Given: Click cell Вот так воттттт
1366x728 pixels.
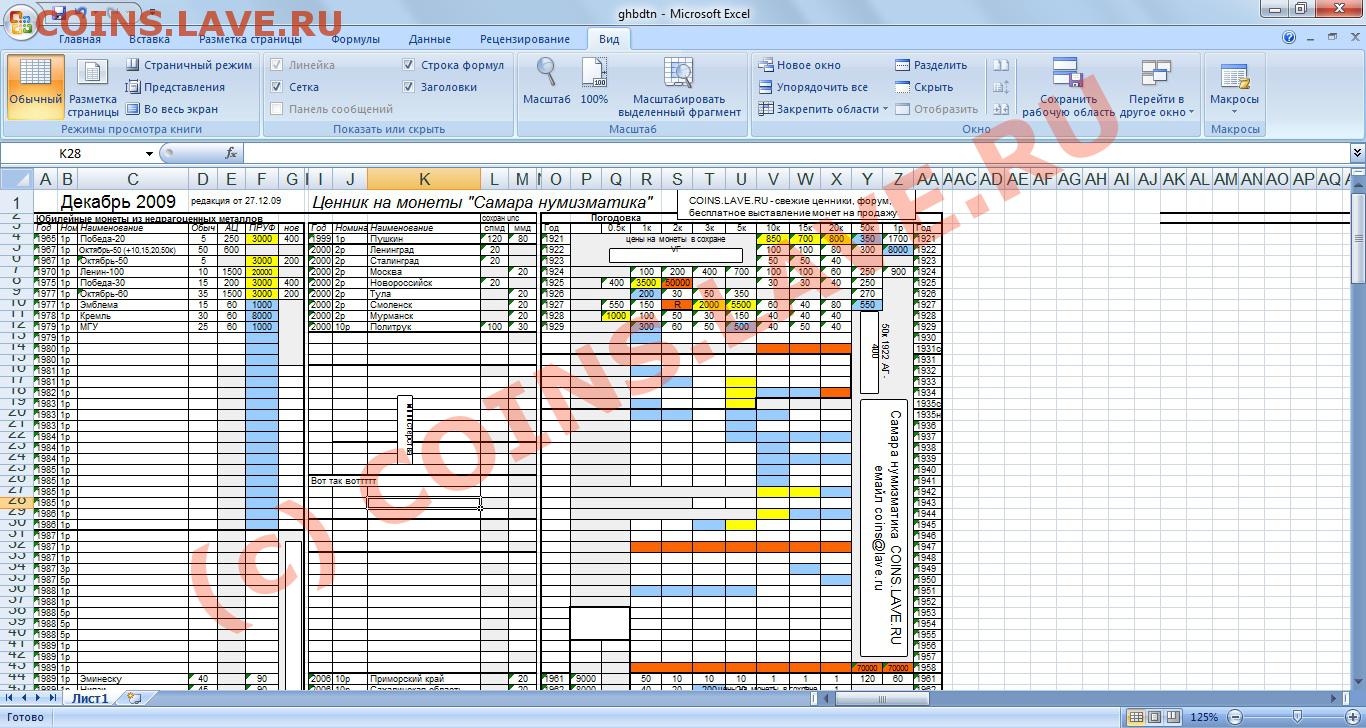Looking at the screenshot, I should pos(345,481).
